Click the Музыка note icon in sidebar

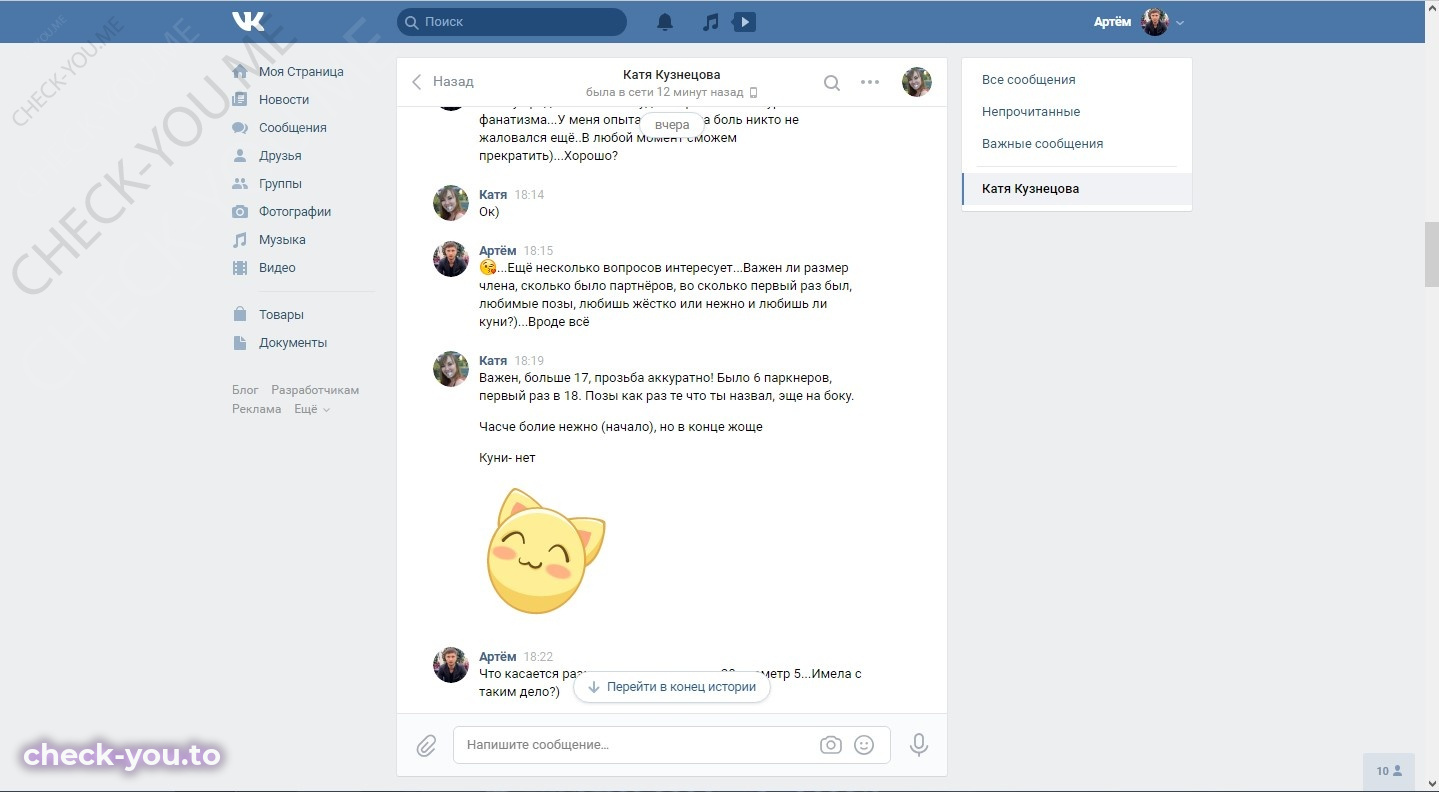coord(240,240)
